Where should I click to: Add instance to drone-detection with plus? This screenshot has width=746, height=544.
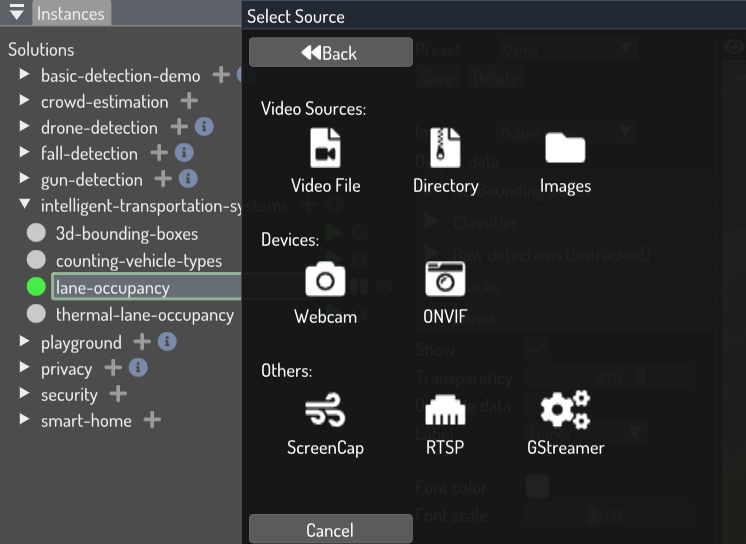point(179,127)
